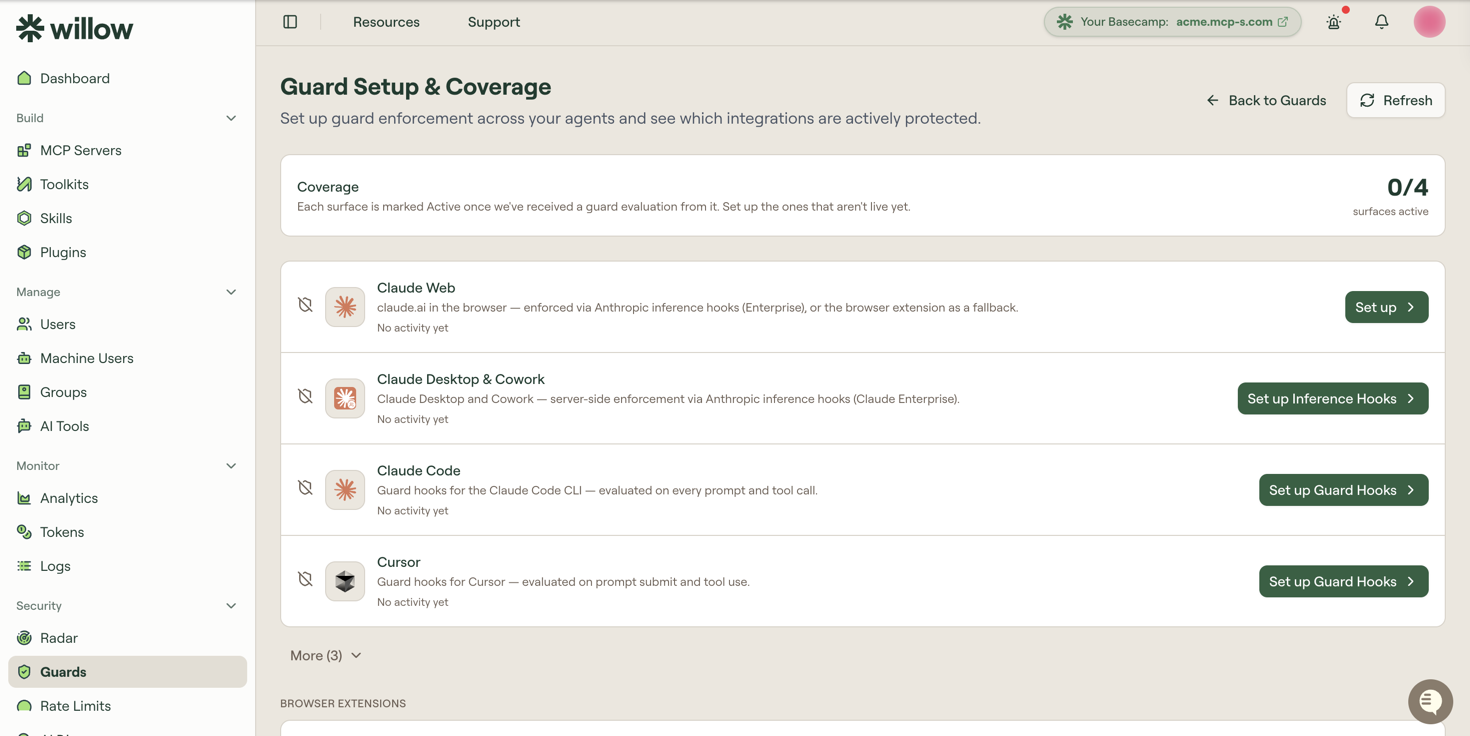Click the inactive shield icon beside Cursor

pos(305,579)
